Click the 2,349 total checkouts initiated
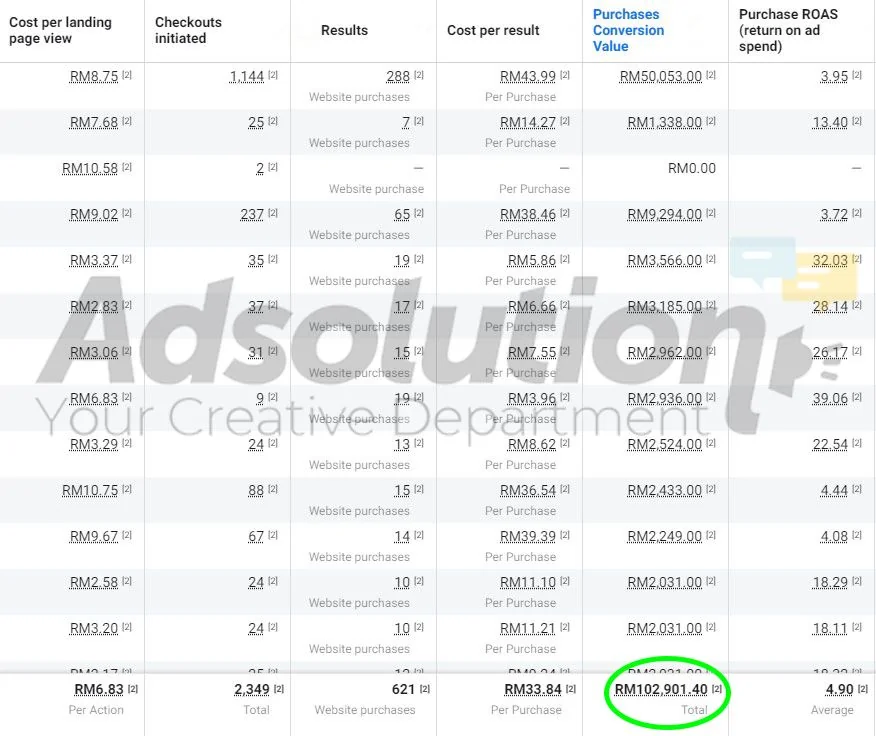Viewport: 876px width, 736px height. coord(251,690)
